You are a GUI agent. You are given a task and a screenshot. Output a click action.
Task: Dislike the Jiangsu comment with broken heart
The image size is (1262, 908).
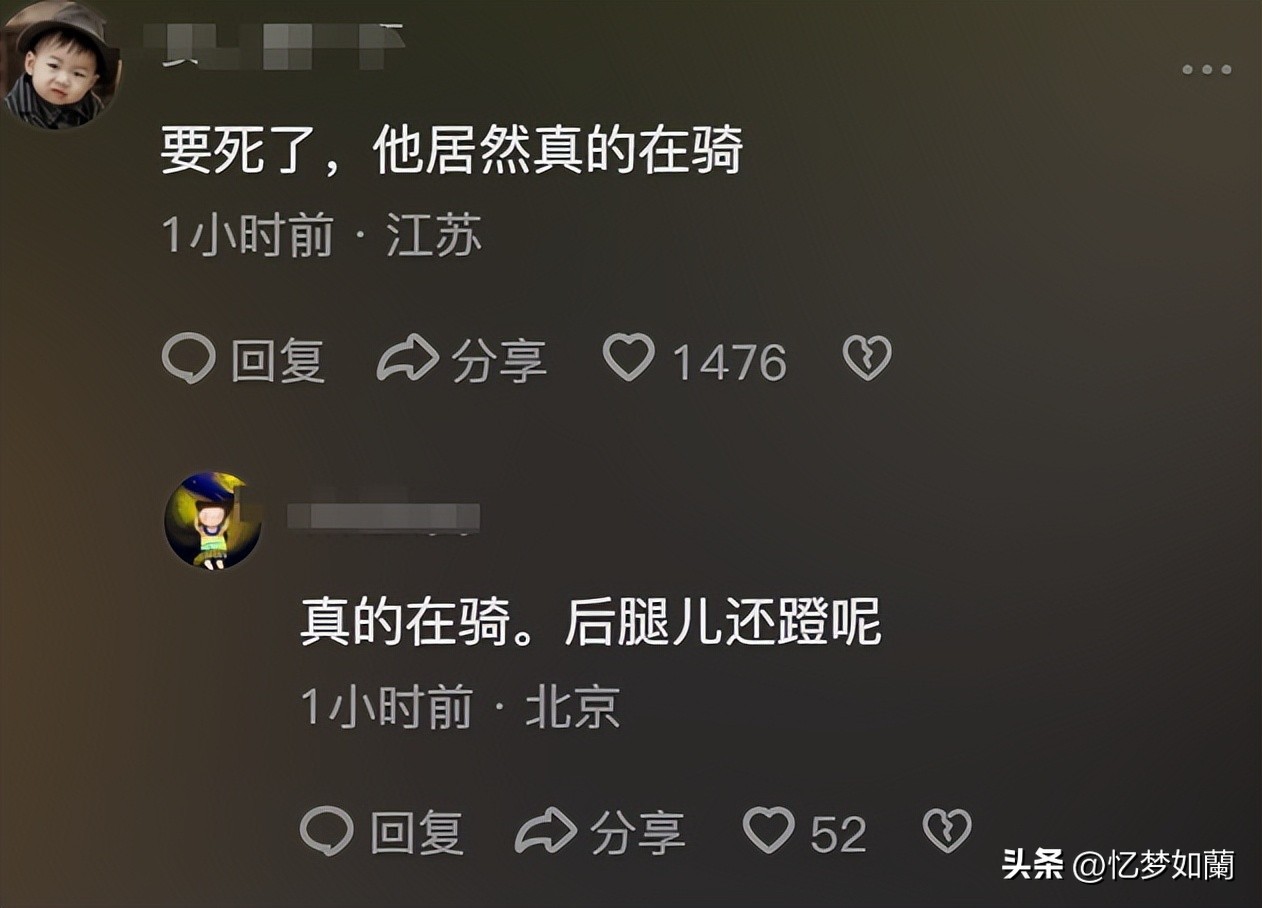867,358
